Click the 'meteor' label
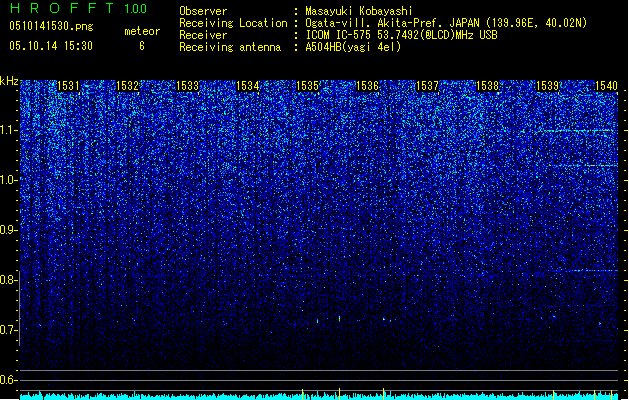The image size is (629, 400). click(142, 31)
